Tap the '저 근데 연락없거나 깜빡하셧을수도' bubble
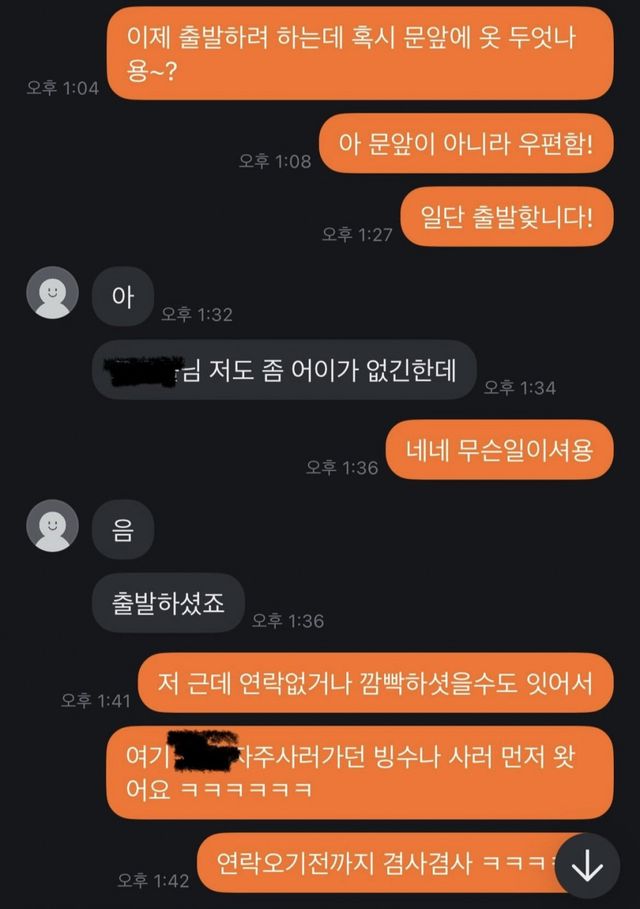Screen dimensions: 640x909 pos(375,683)
